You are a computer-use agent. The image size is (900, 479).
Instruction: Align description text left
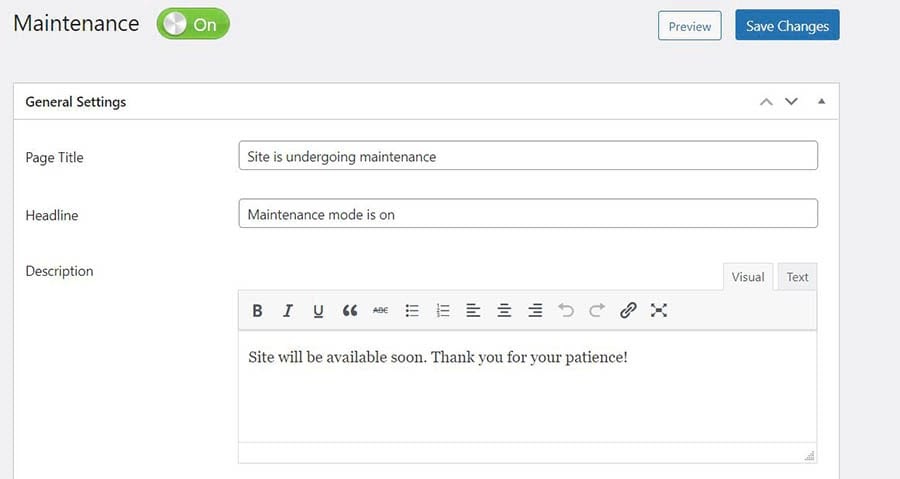[473, 311]
